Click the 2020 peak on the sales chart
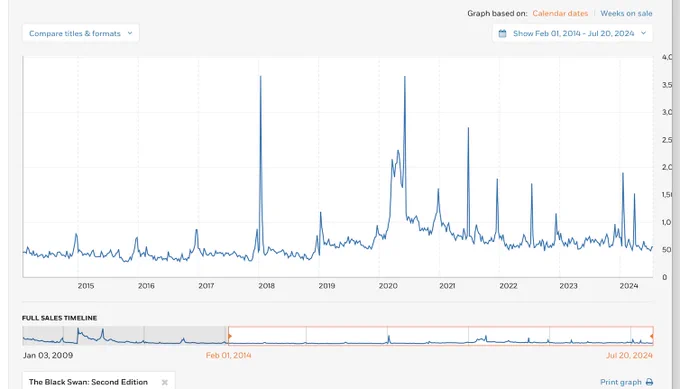This screenshot has height=389, width=680. coord(405,77)
